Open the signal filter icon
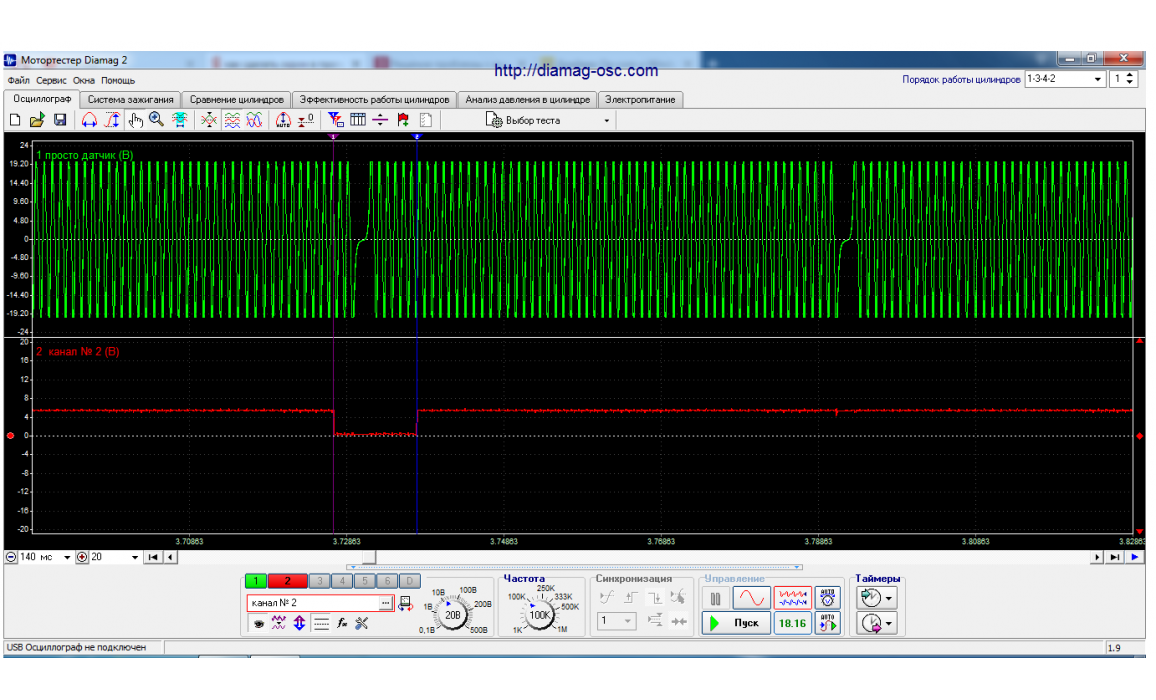Image resolution: width=1156 pixels, height=700 pixels. [x=335, y=119]
